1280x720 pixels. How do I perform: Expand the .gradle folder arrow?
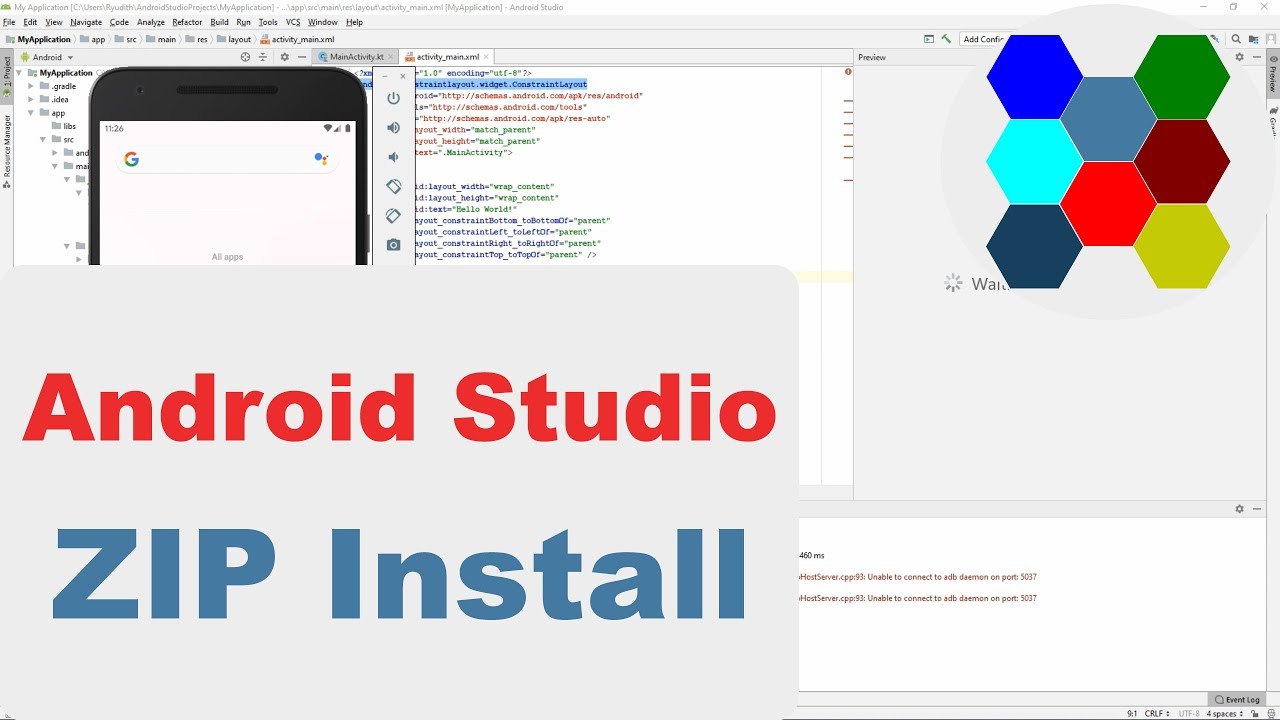click(x=31, y=86)
